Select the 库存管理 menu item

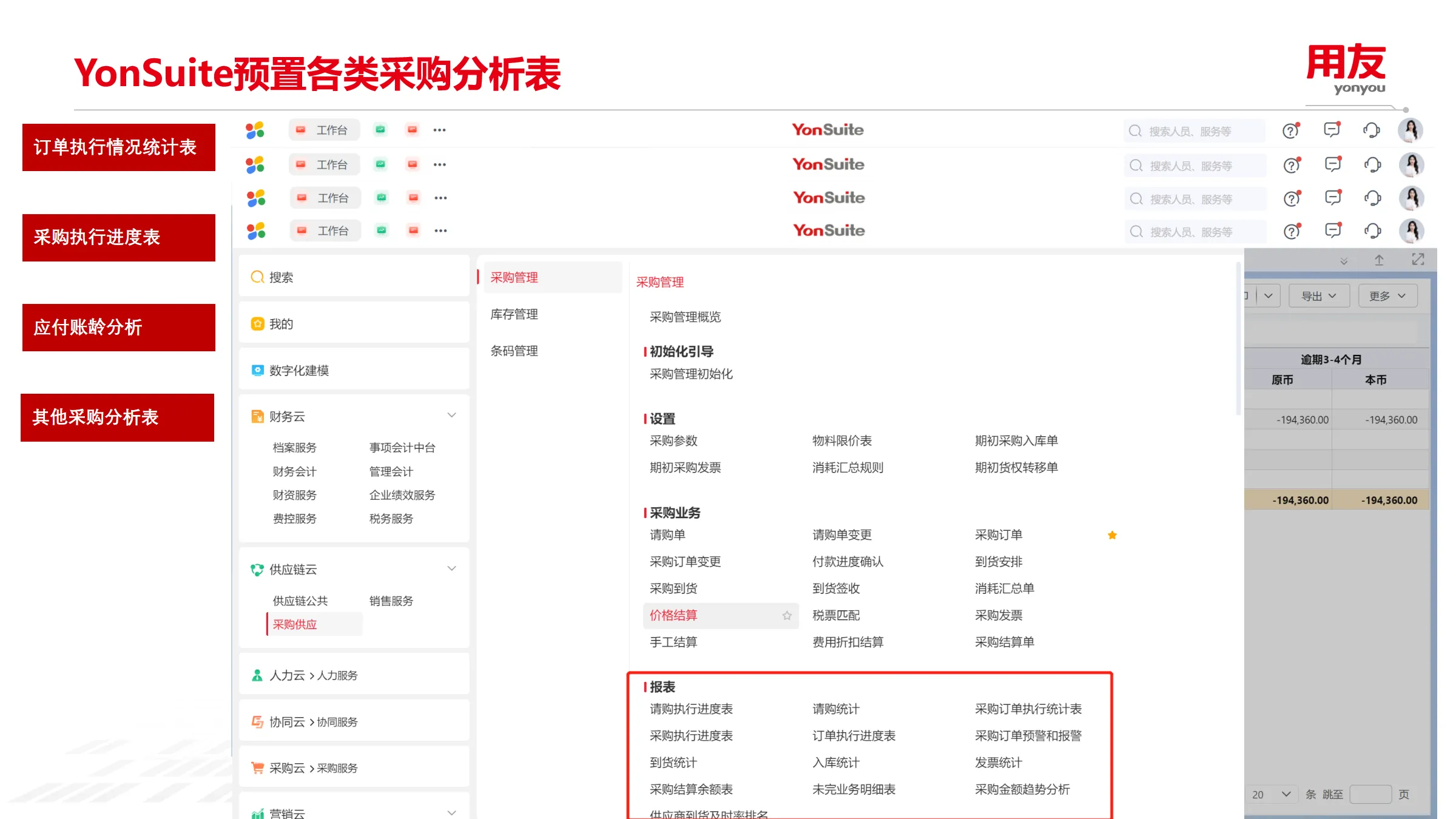514,314
